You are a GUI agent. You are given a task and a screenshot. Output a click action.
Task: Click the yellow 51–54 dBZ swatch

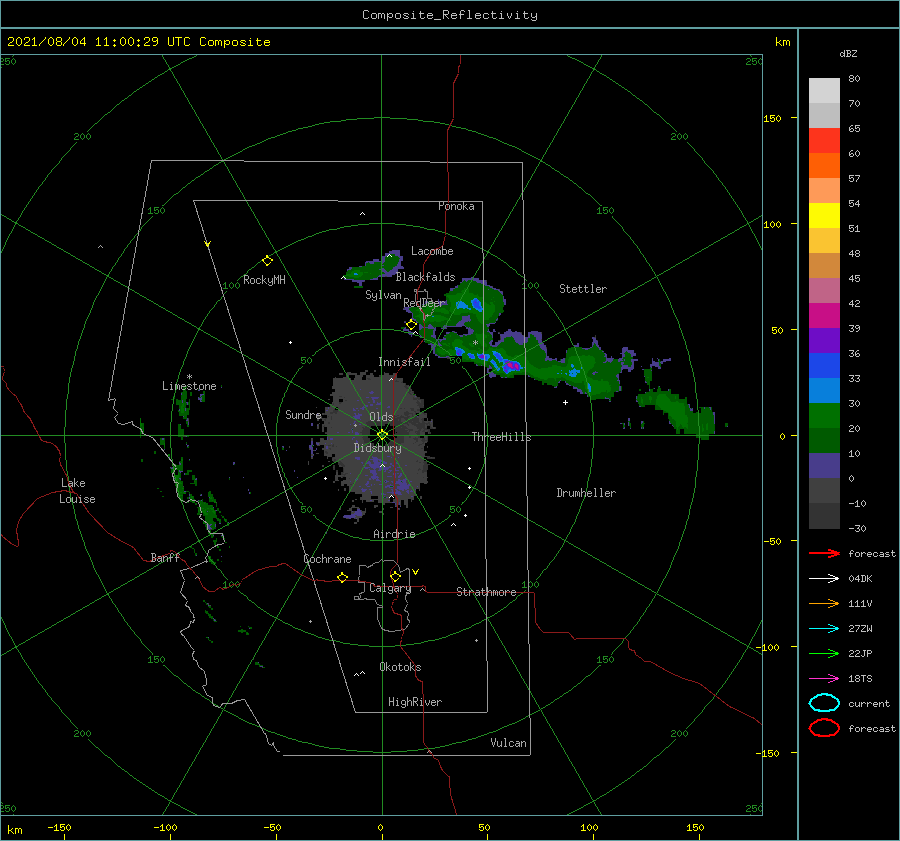point(824,216)
